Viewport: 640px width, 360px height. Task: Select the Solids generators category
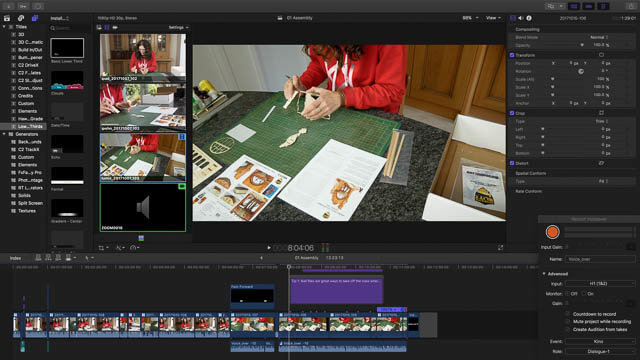[x=24, y=196]
